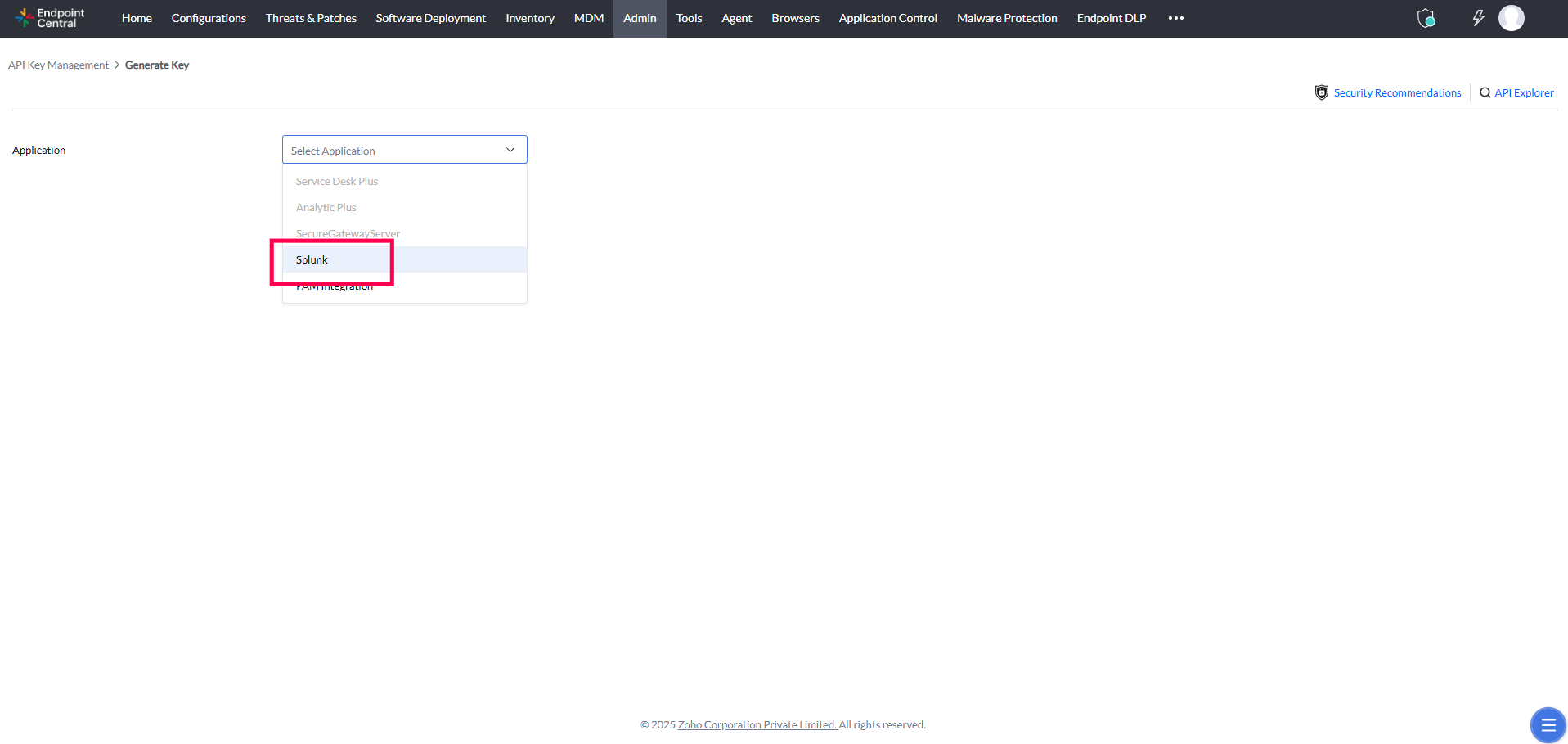Switch to the Admin tab
Viewport: 1568px width, 744px height.
639,18
